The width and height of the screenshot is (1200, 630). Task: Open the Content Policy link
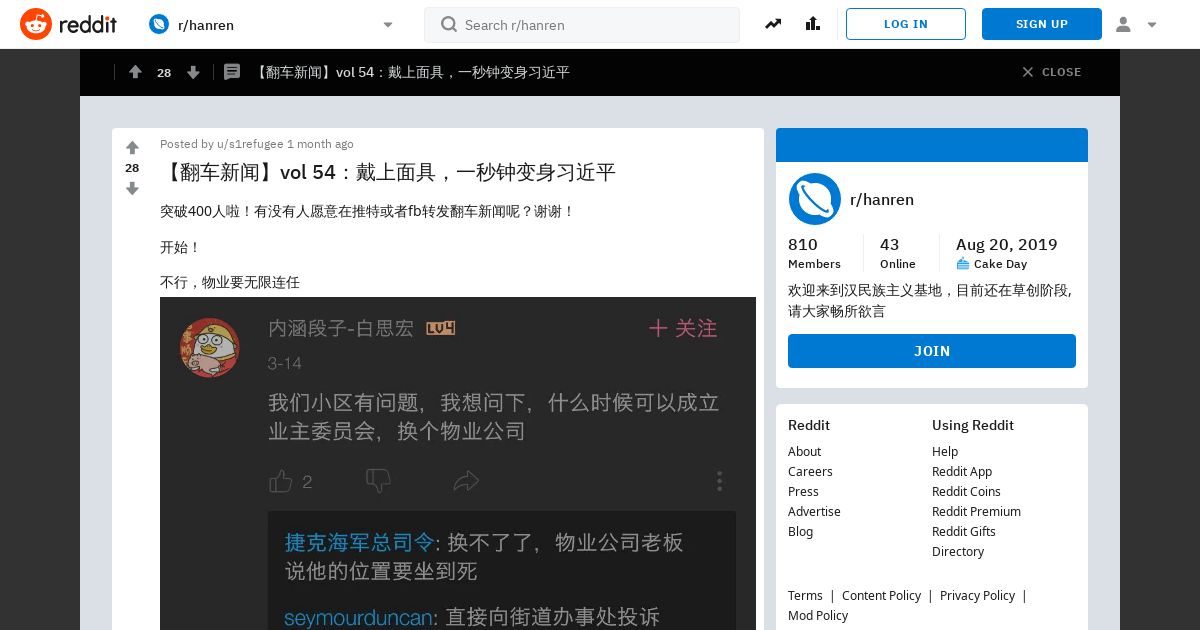coord(881,595)
